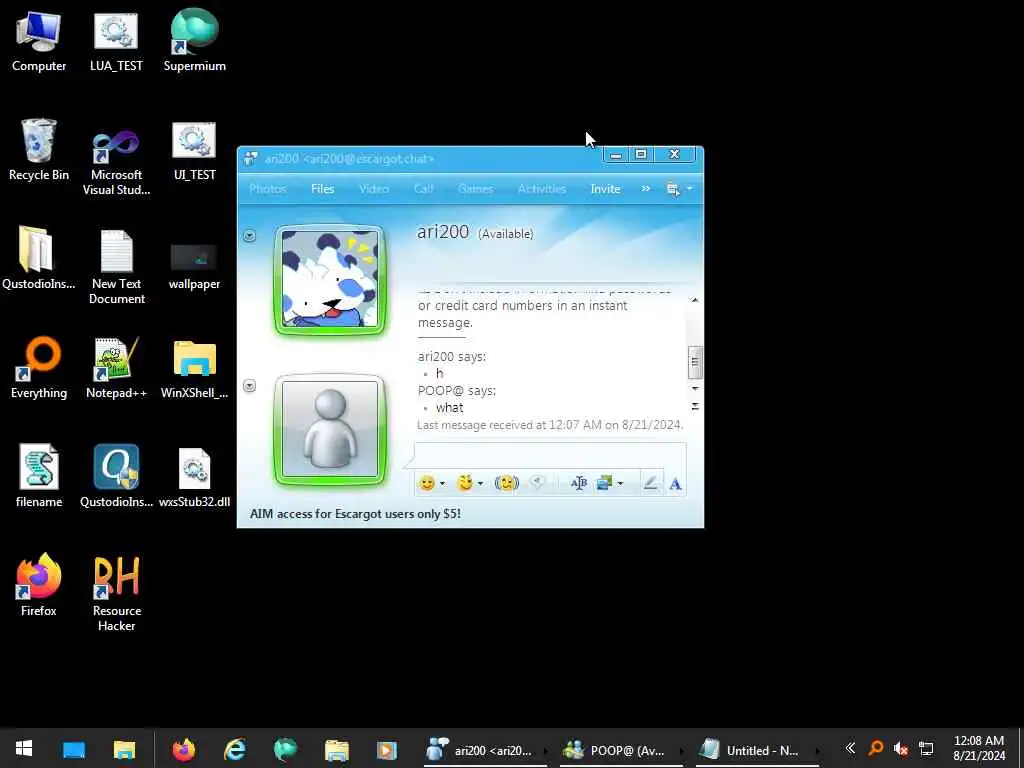Click the chat history scrollbar thumb
This screenshot has height=768, width=1024.
click(x=695, y=362)
